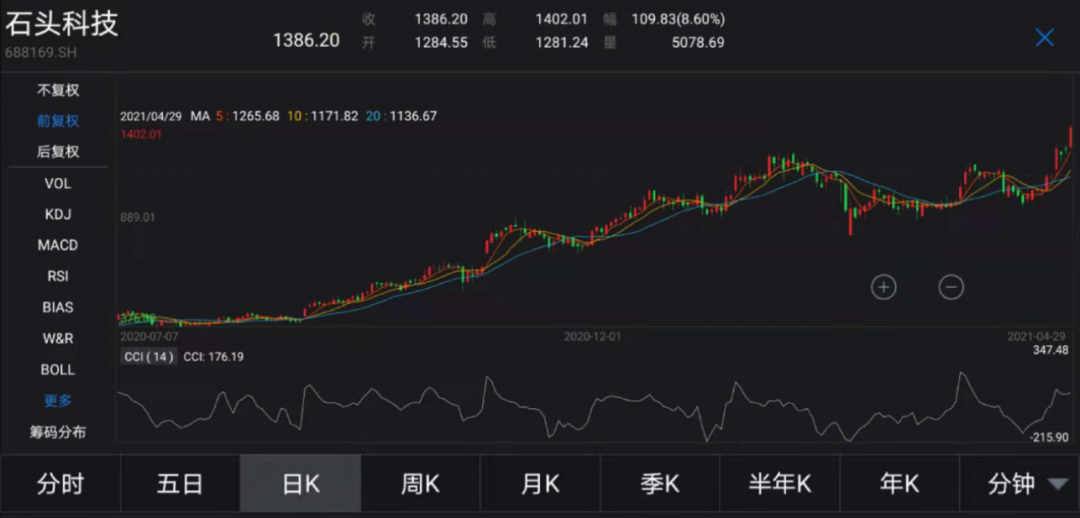Switch to 年K tab
Screen dimensions: 1080x518
900,484
